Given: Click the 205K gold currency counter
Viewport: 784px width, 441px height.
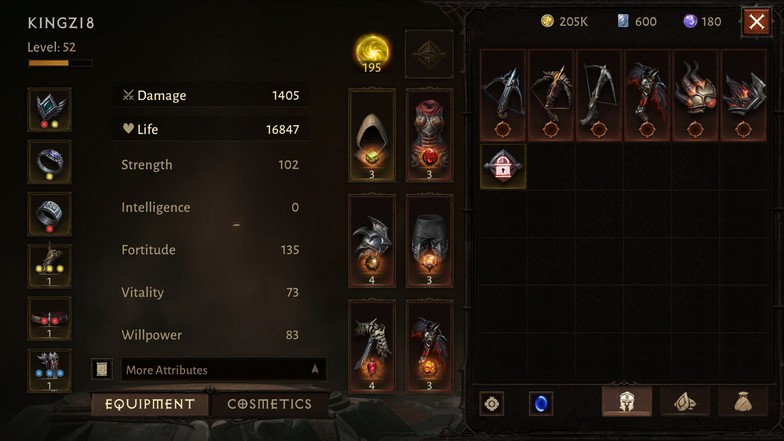Looking at the screenshot, I should [564, 22].
